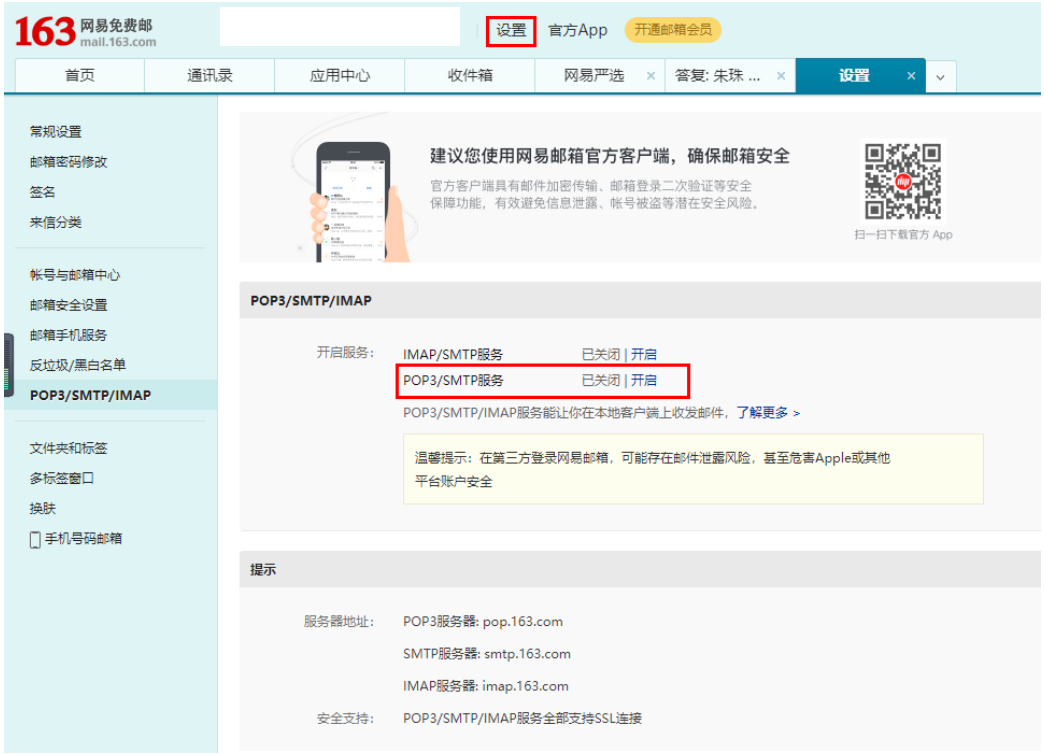Open 反垃圾/黑白名单 in the sidebar

(x=78, y=365)
